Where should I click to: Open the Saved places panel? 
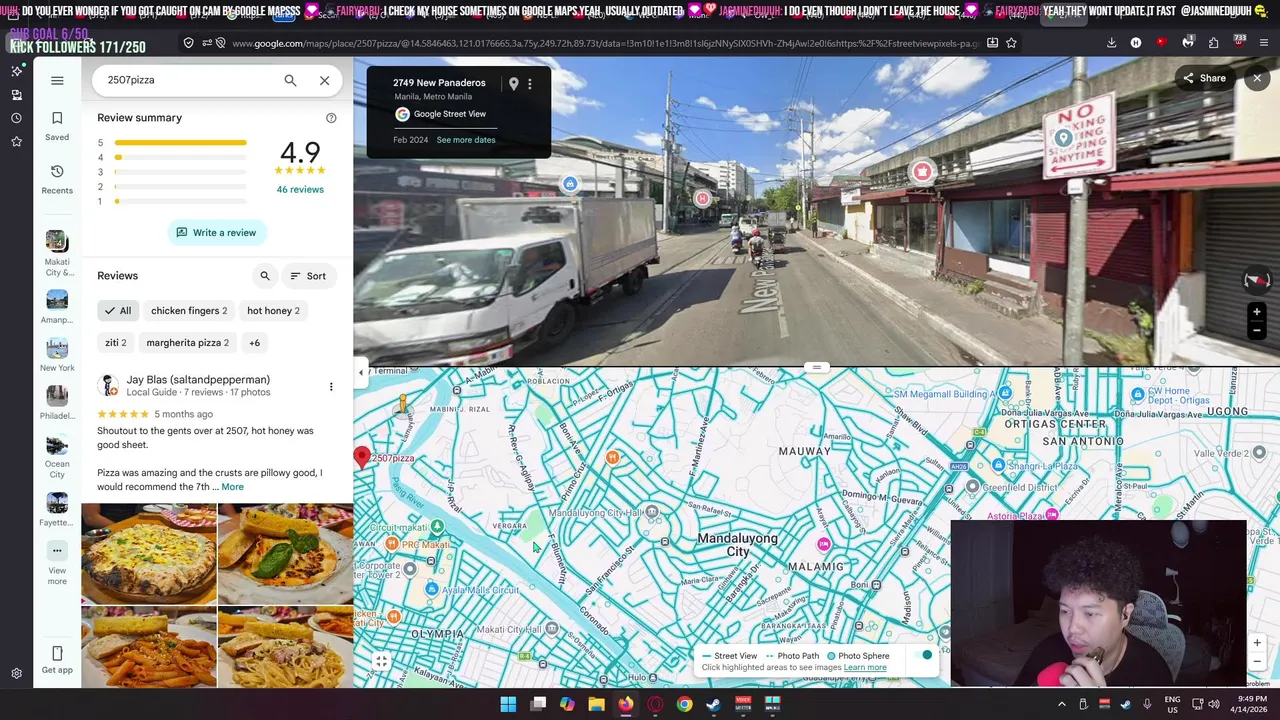pos(57,125)
